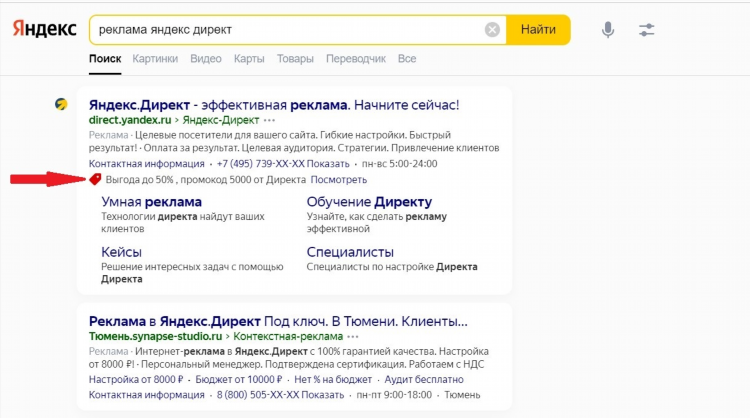Click the Yandex Direct favicon beside first result

pyautogui.click(x=61, y=104)
